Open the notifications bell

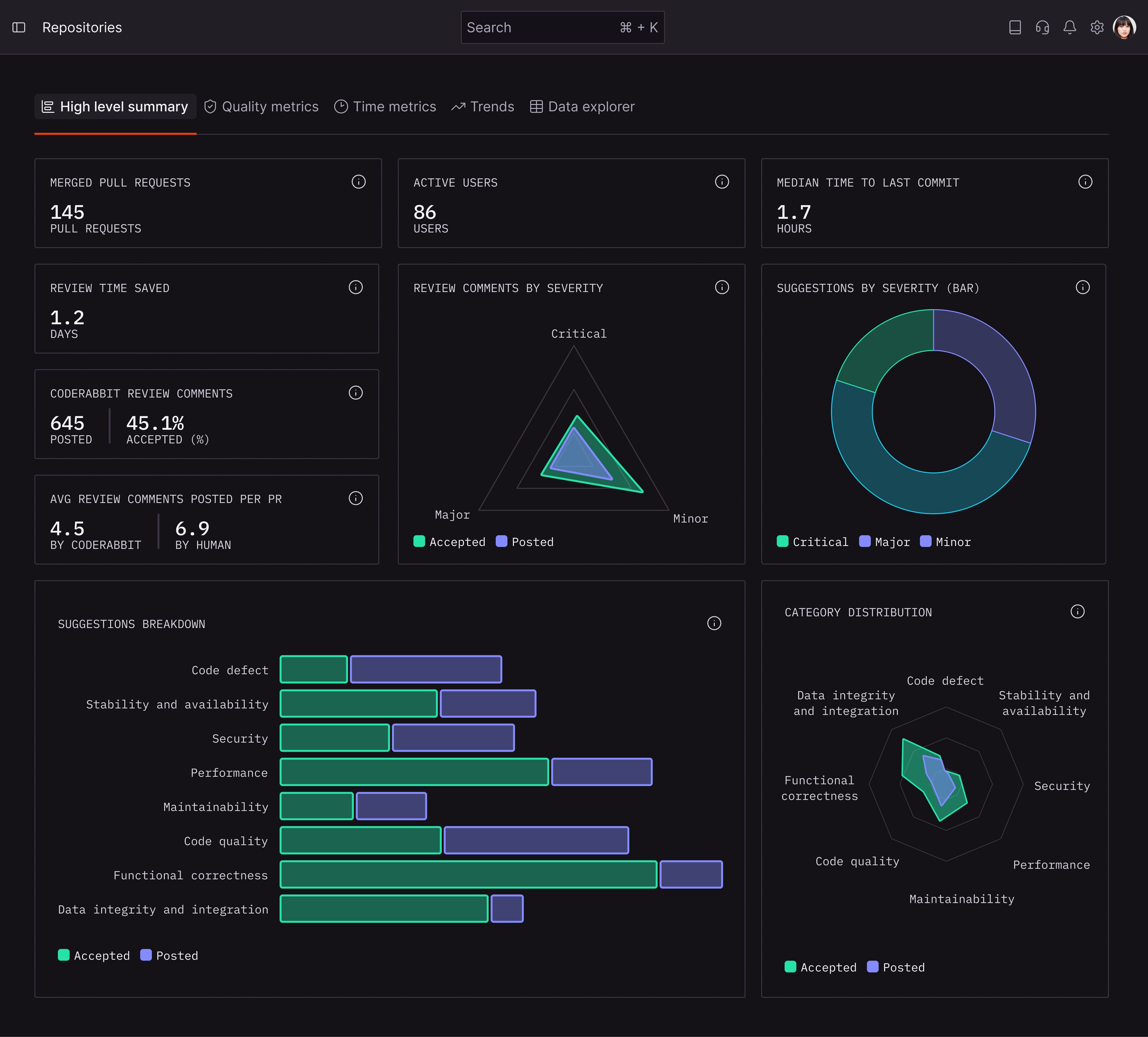(x=1069, y=27)
